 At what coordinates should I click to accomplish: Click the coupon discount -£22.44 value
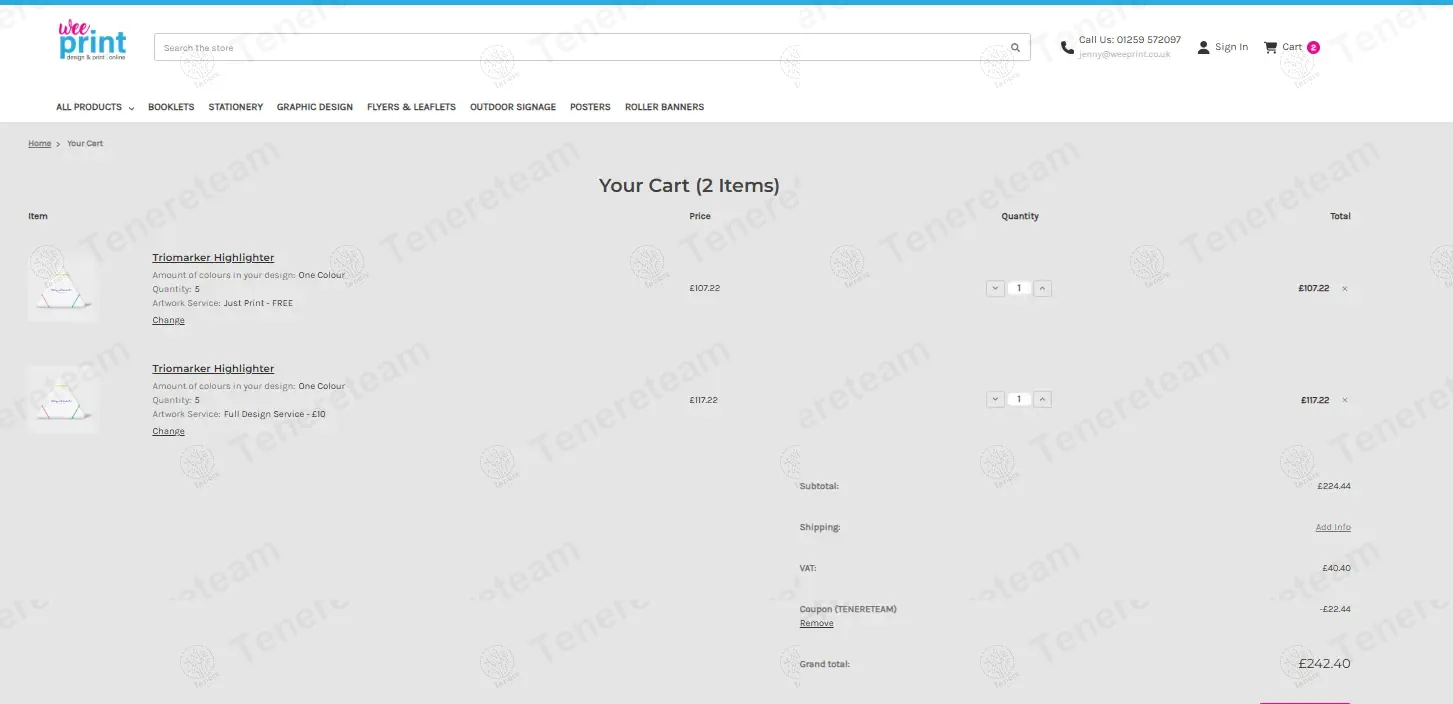(1335, 609)
